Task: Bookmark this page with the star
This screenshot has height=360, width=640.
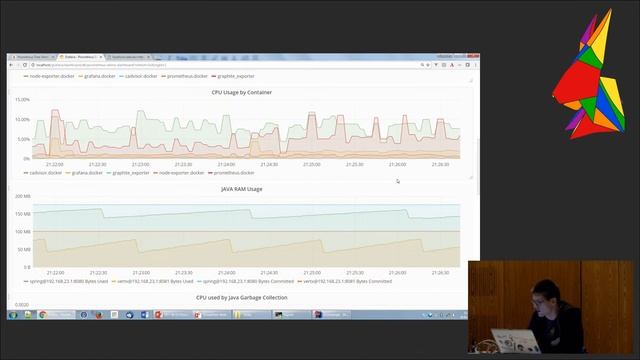Action: 428,65
